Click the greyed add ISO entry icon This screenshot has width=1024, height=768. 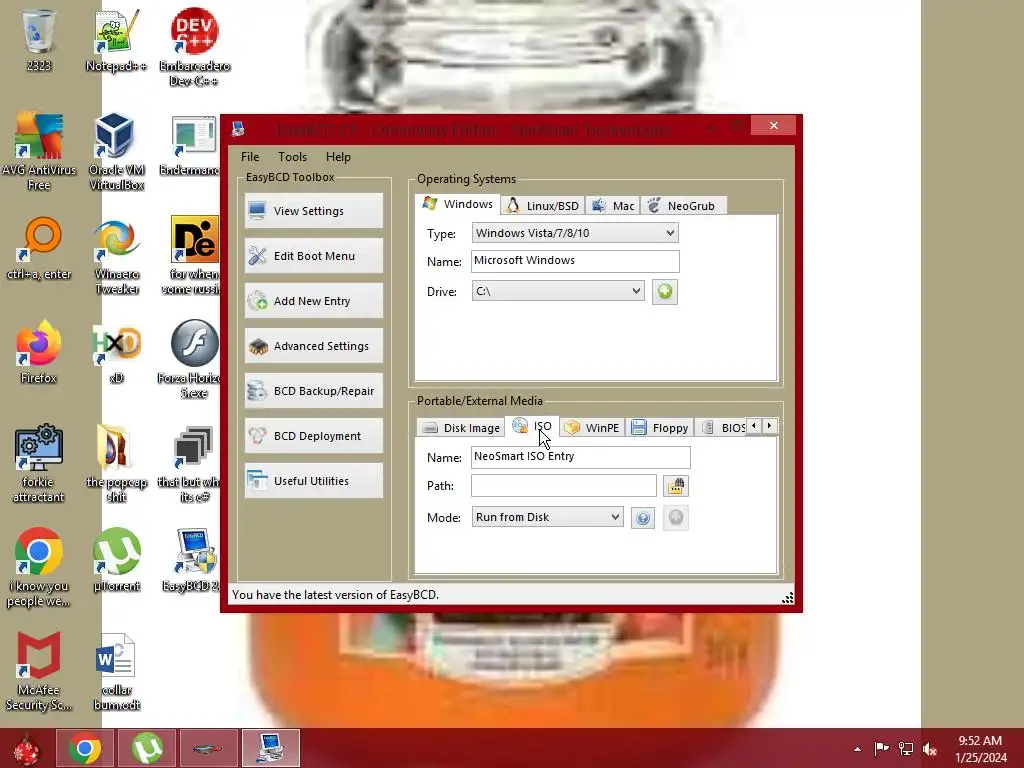point(676,518)
